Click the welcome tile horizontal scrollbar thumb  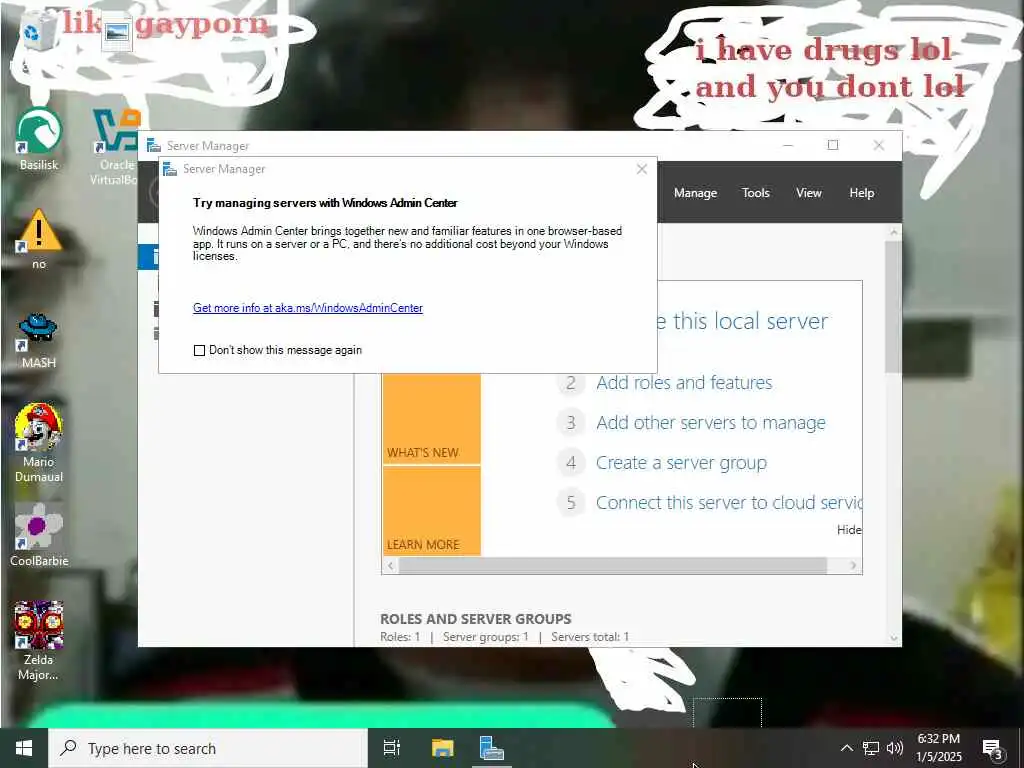pyautogui.click(x=613, y=566)
